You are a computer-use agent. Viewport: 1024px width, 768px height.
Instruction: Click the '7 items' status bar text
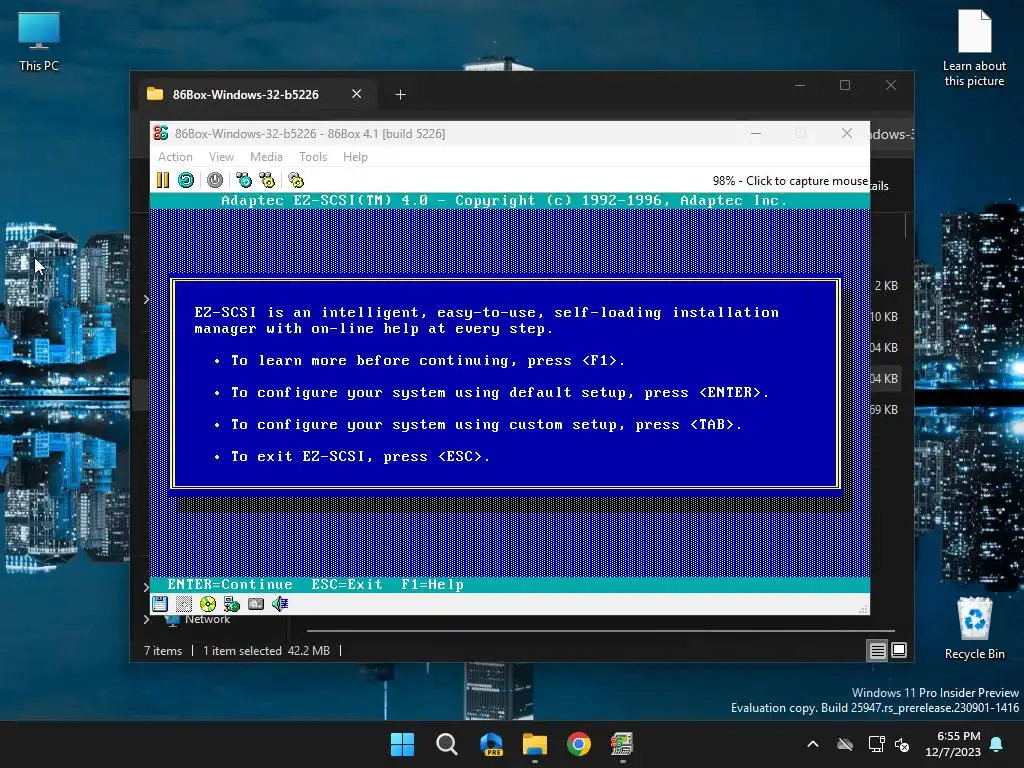coord(163,650)
